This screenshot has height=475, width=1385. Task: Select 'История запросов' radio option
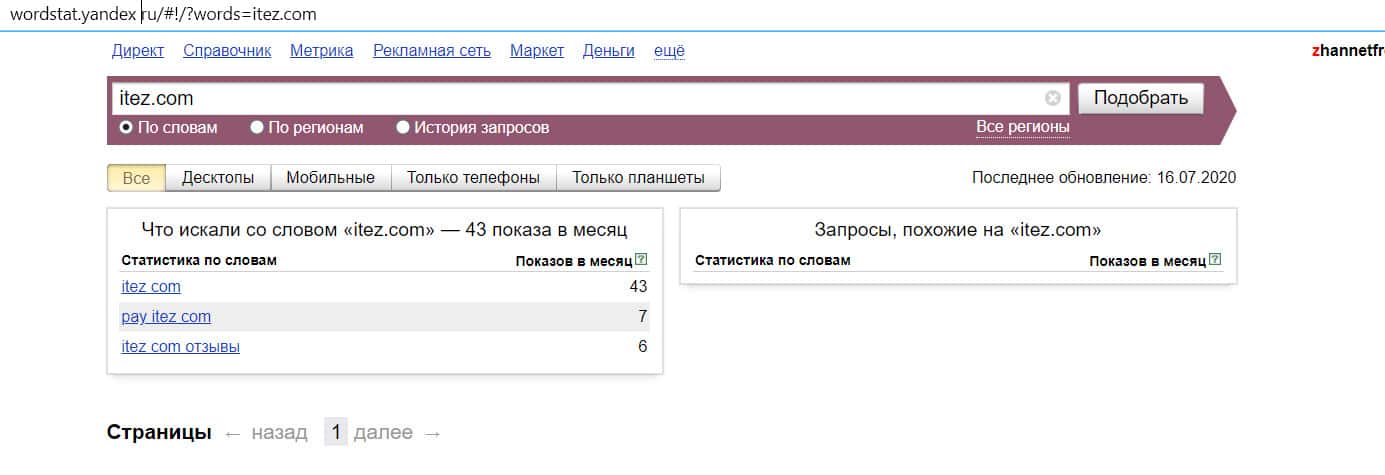tap(403, 128)
